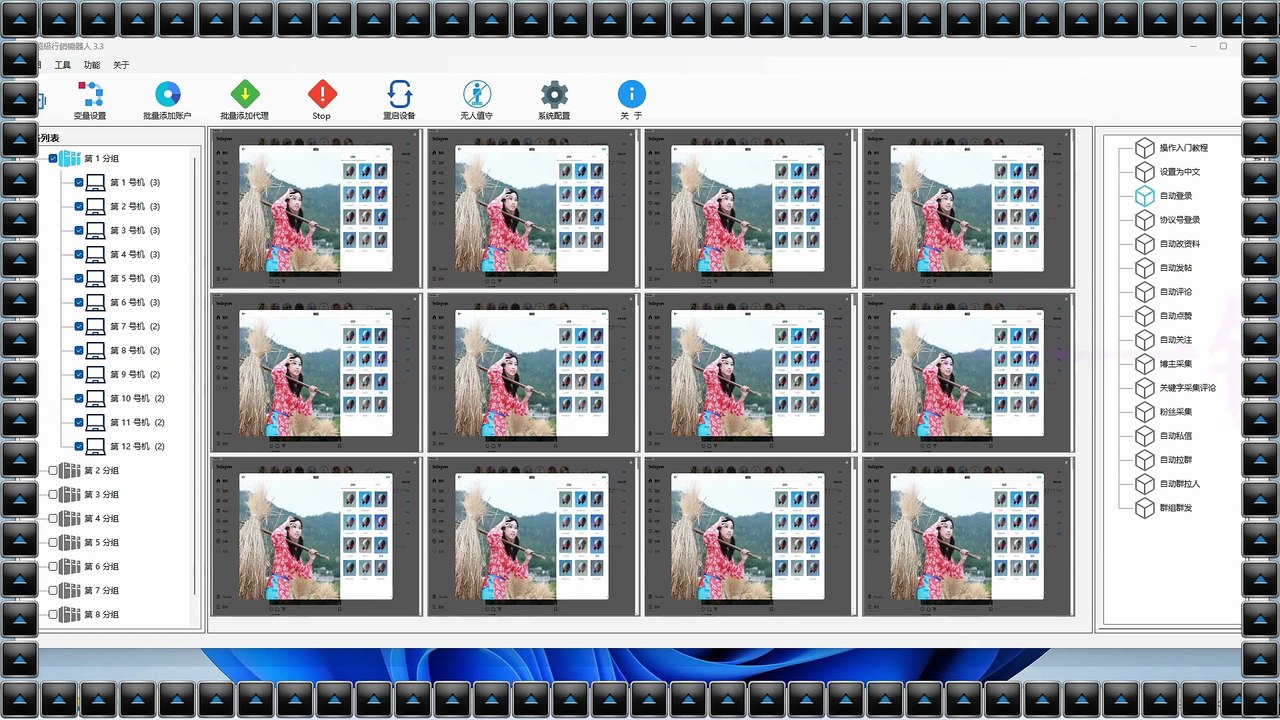This screenshot has width=1280, height=720.
Task: Click the cube icon for 自动关注
Action: tap(1144, 340)
